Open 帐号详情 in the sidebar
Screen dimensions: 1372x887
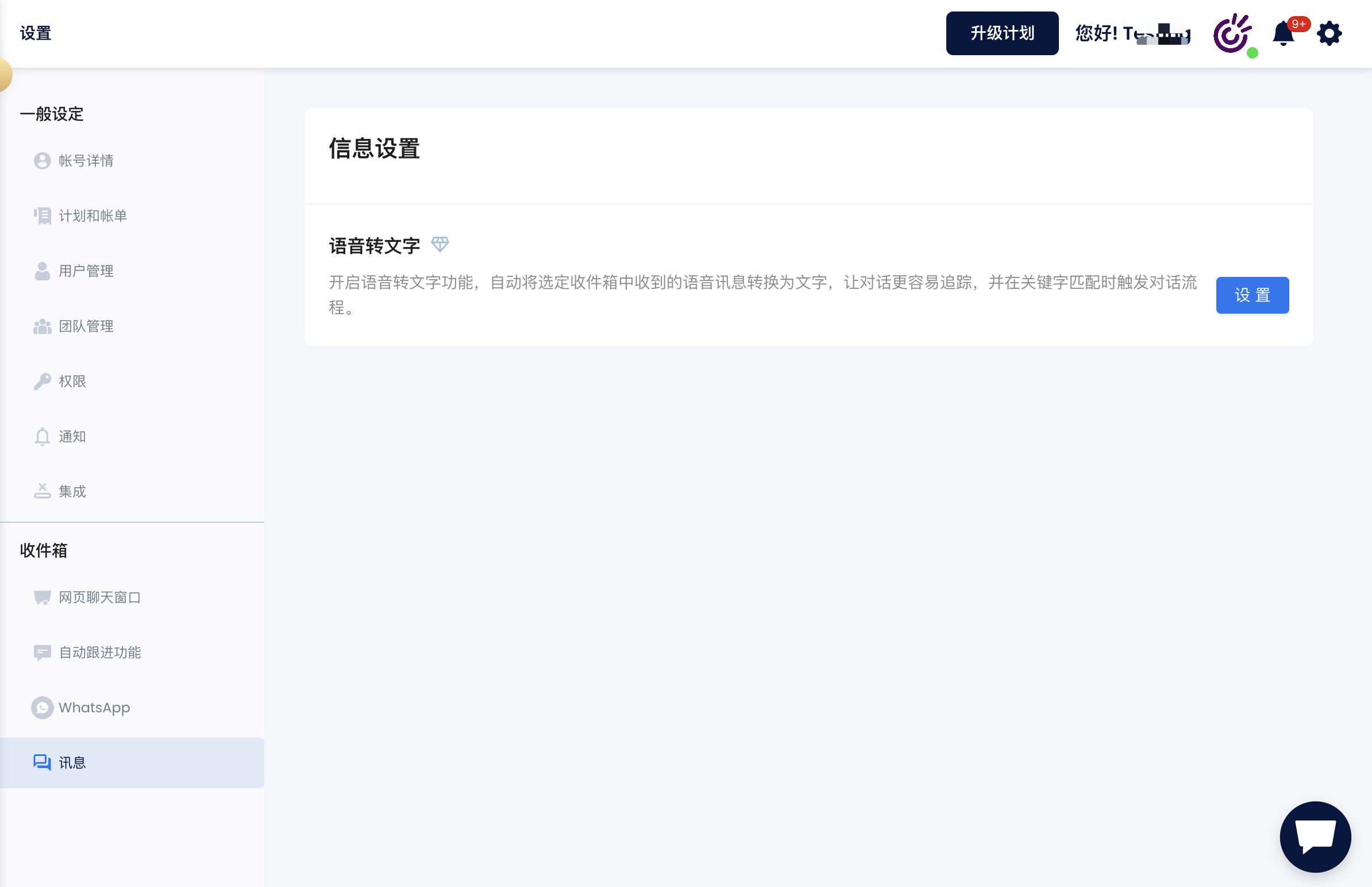point(86,161)
